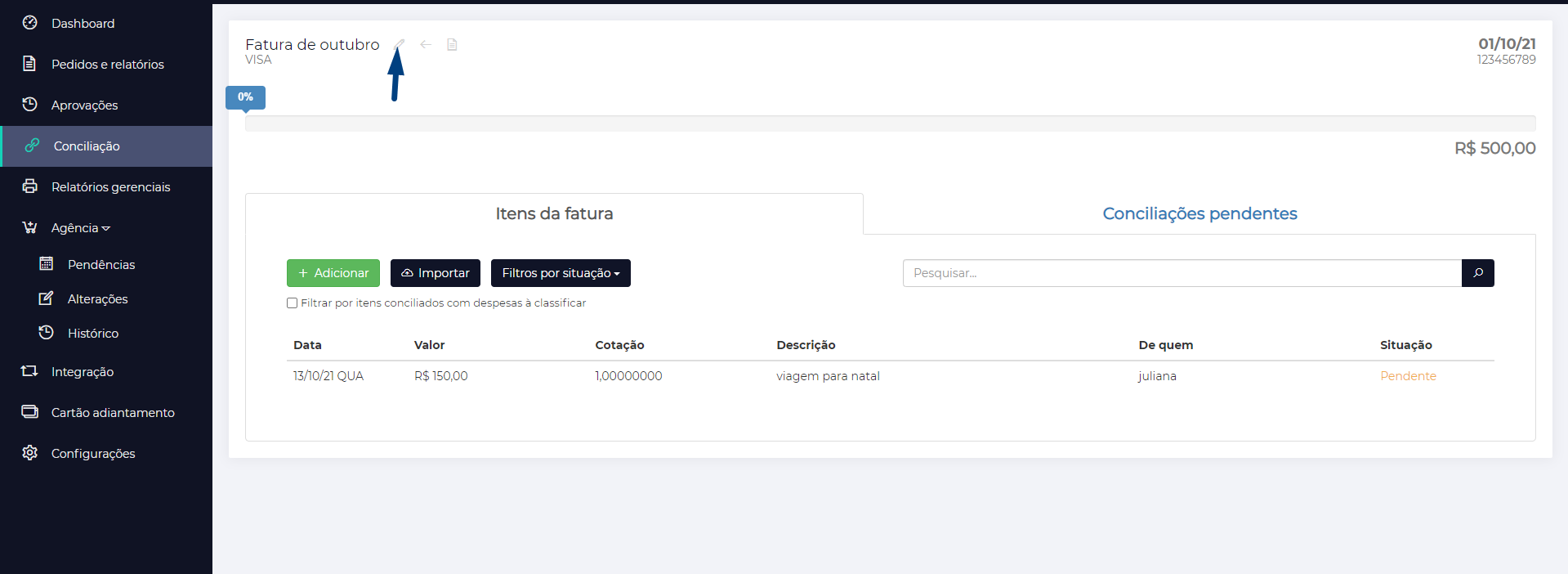Click the pencil edit icon beside invoice title
Screen dimensions: 1568x574
click(x=399, y=44)
